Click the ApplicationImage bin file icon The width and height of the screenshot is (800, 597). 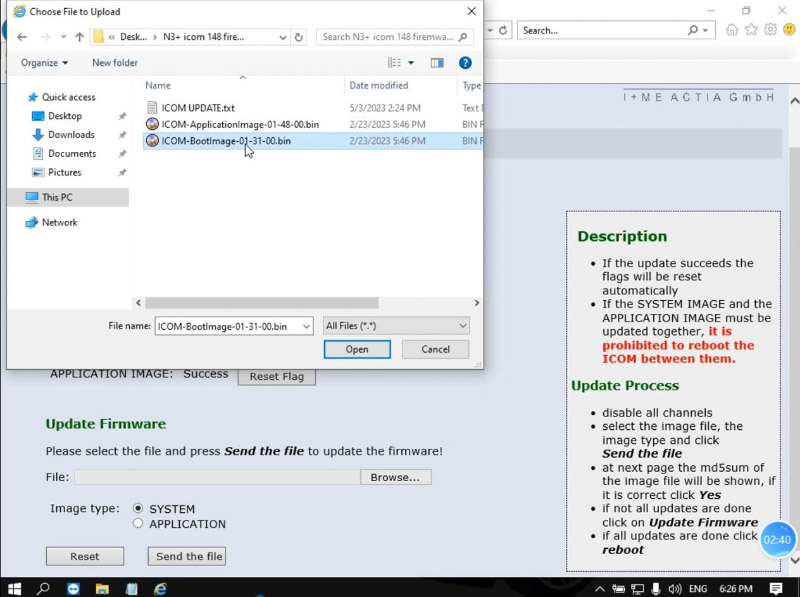(152, 124)
